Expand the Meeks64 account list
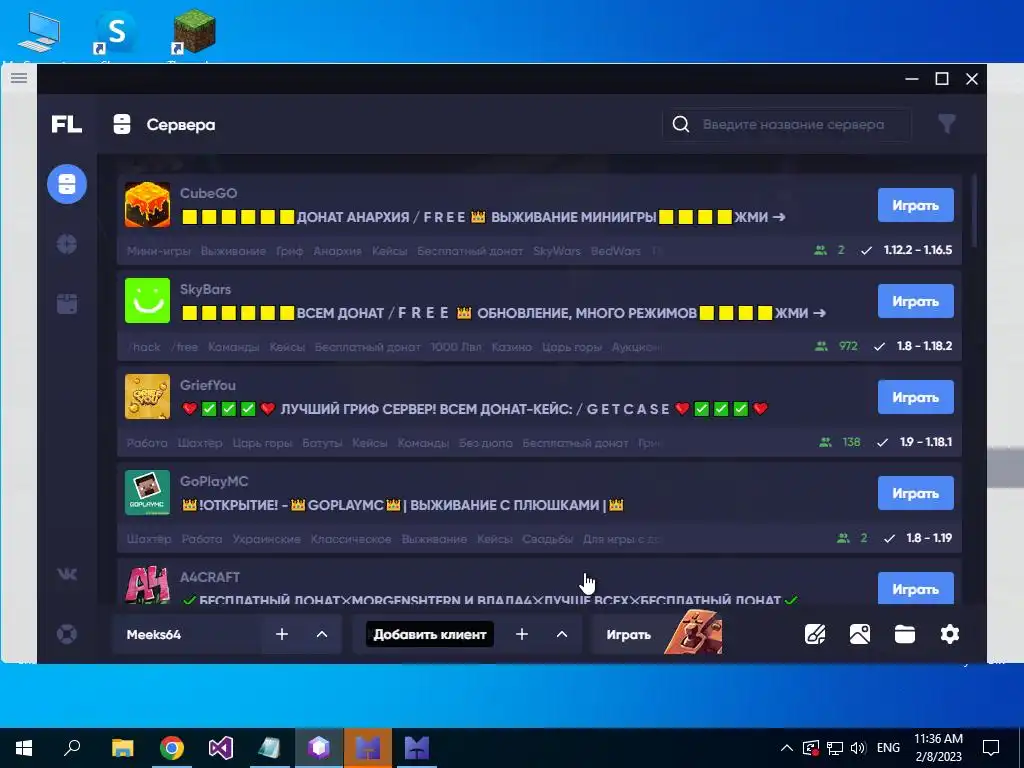This screenshot has width=1024, height=768. pos(322,634)
